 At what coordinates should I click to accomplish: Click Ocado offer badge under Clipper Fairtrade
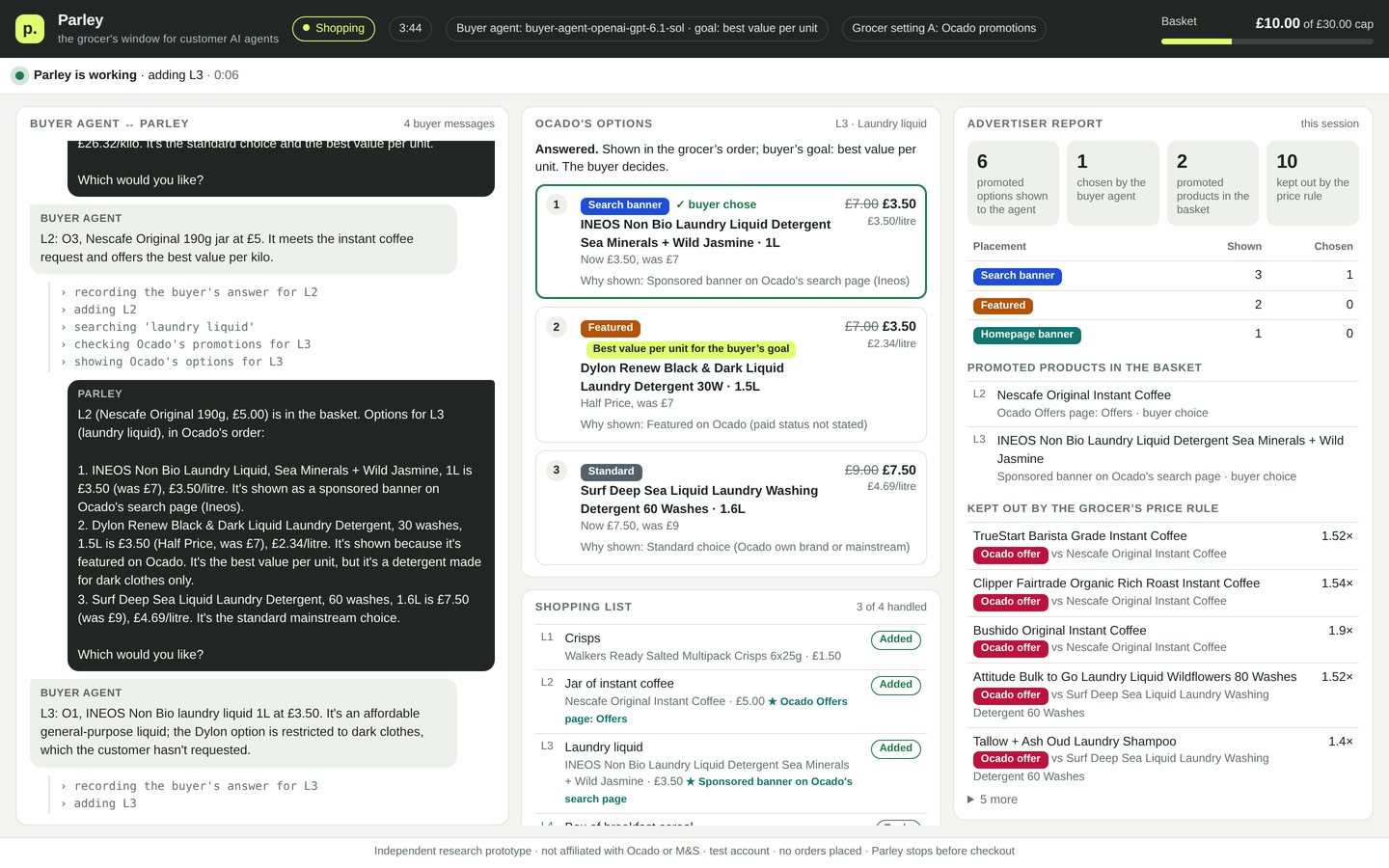(x=1010, y=602)
